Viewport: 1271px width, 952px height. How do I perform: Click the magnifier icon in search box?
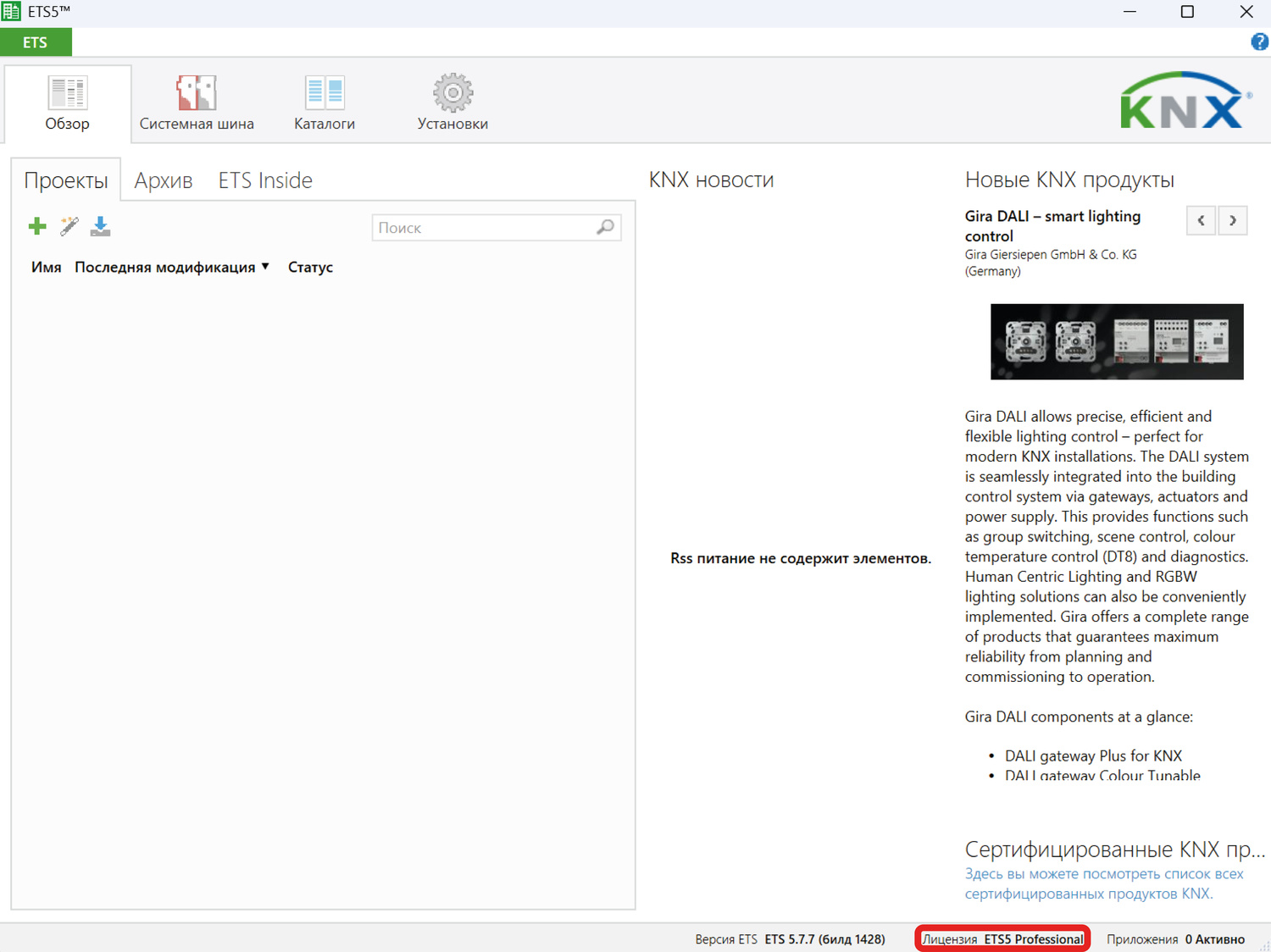pos(605,227)
